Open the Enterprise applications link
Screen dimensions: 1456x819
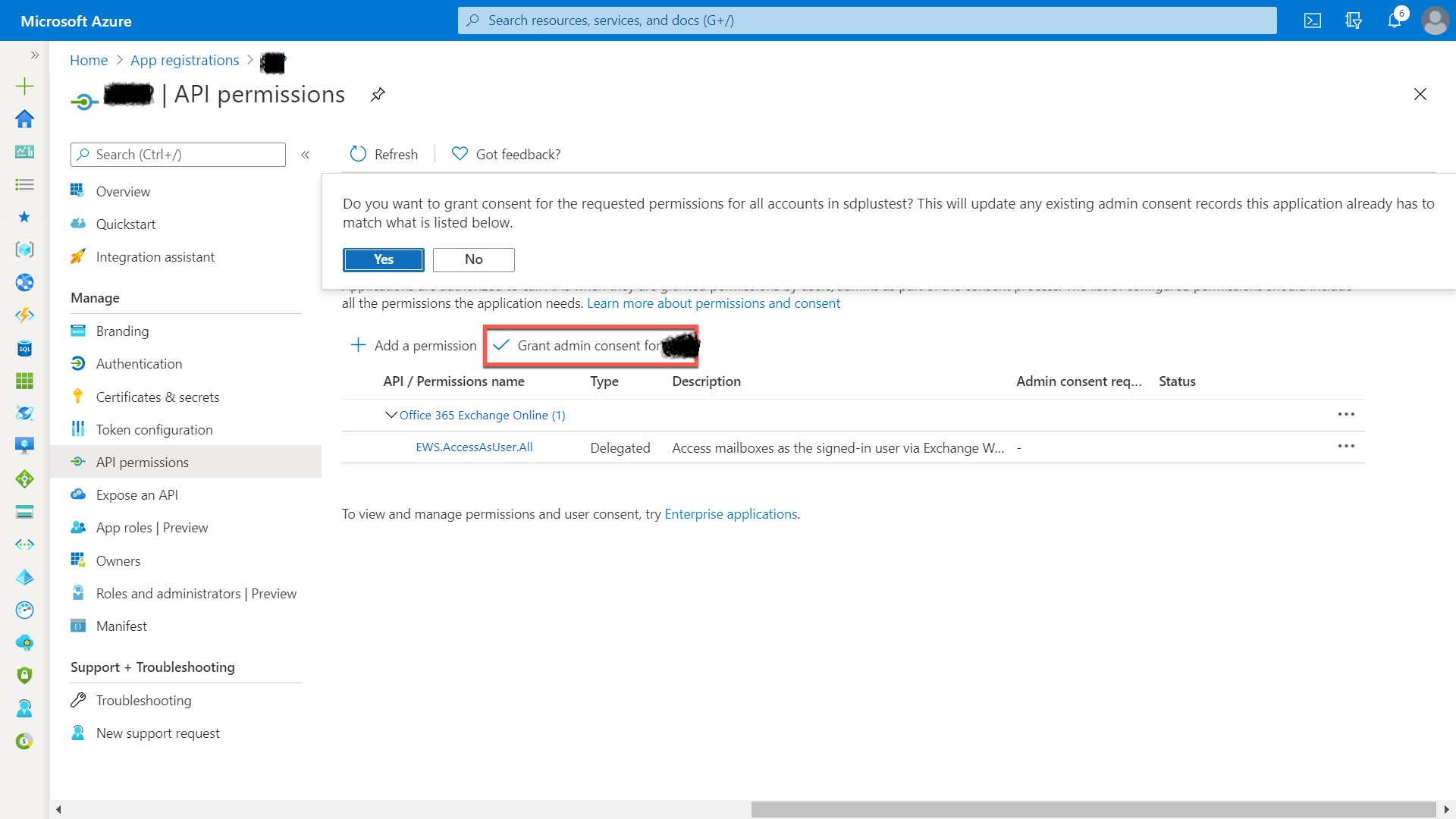tap(730, 514)
